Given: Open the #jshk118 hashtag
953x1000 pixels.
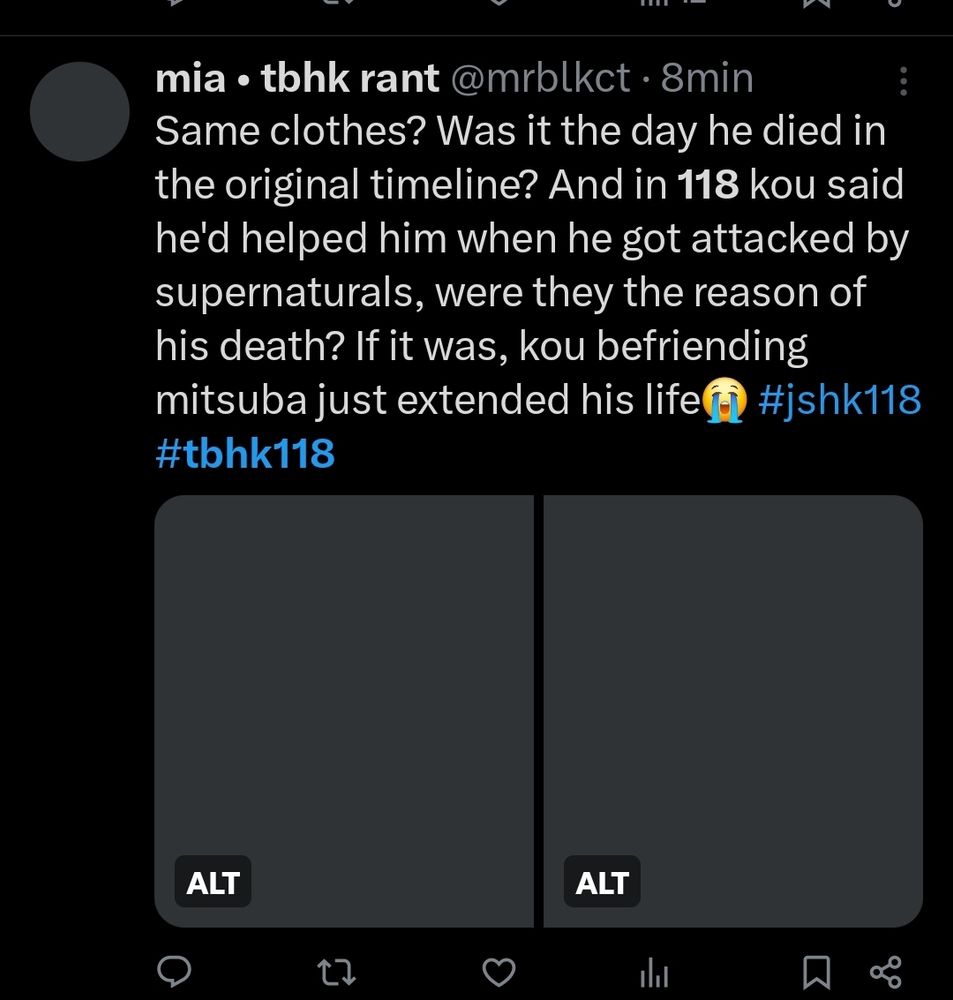Looking at the screenshot, I should click(x=839, y=400).
